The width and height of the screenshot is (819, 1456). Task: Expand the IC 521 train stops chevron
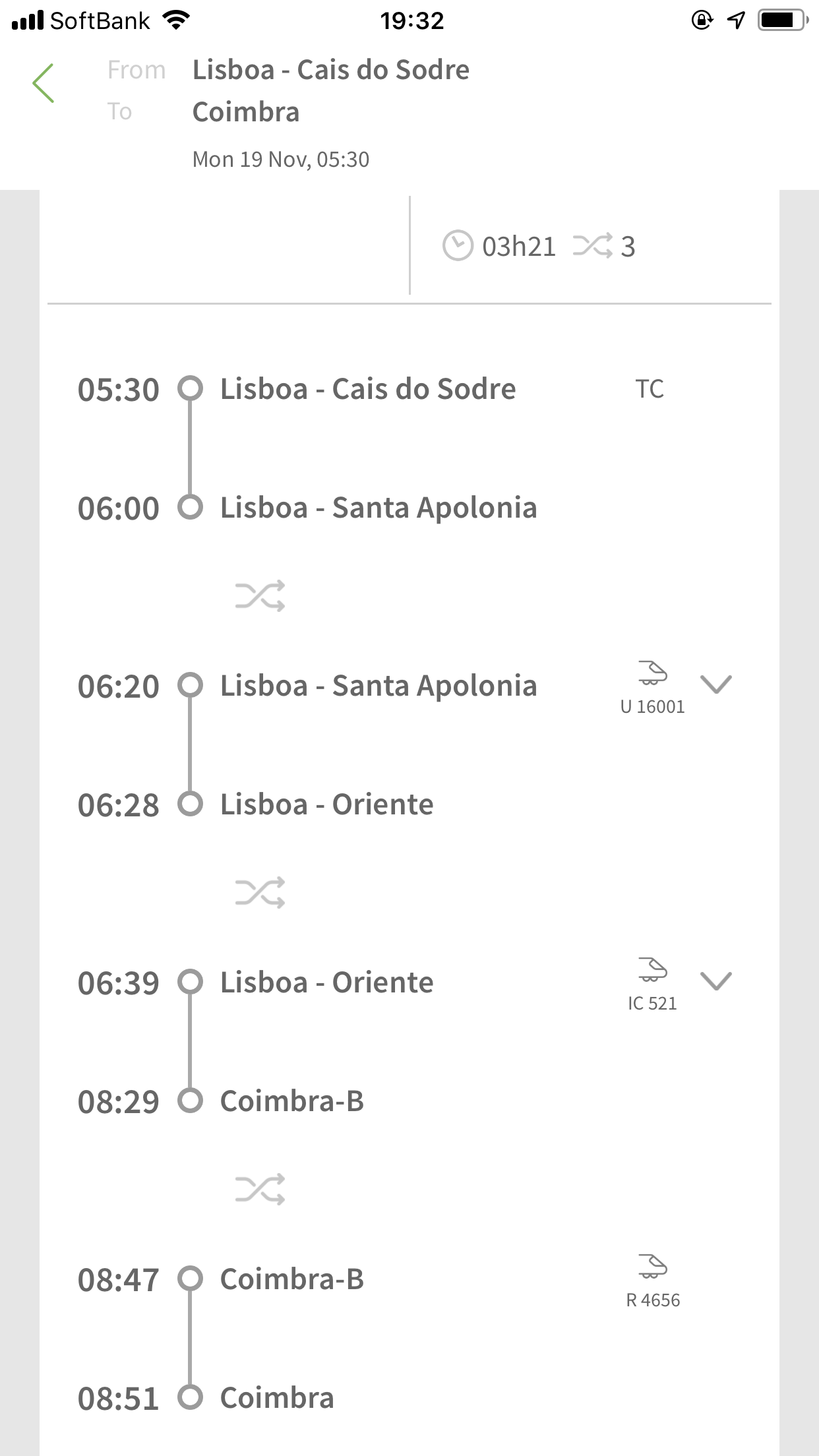[716, 981]
